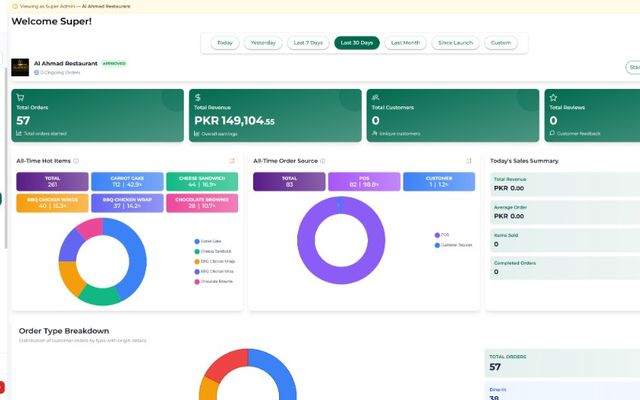The width and height of the screenshot is (640, 400).
Task: Click TOTAL ORDERS 57 box in breakdown section
Action: pyautogui.click(x=562, y=363)
